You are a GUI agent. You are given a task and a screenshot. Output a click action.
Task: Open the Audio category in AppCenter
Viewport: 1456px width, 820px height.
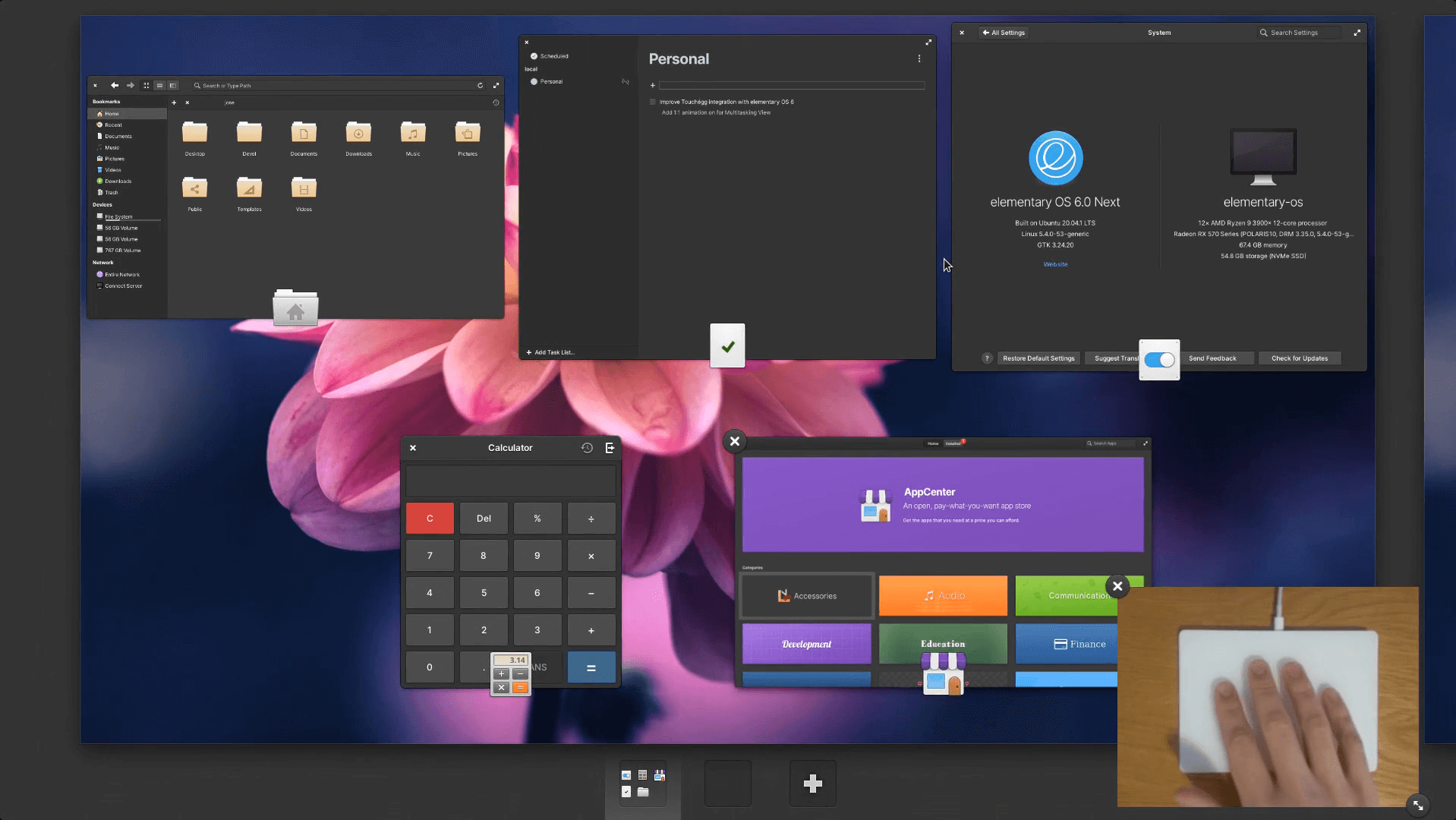[943, 596]
